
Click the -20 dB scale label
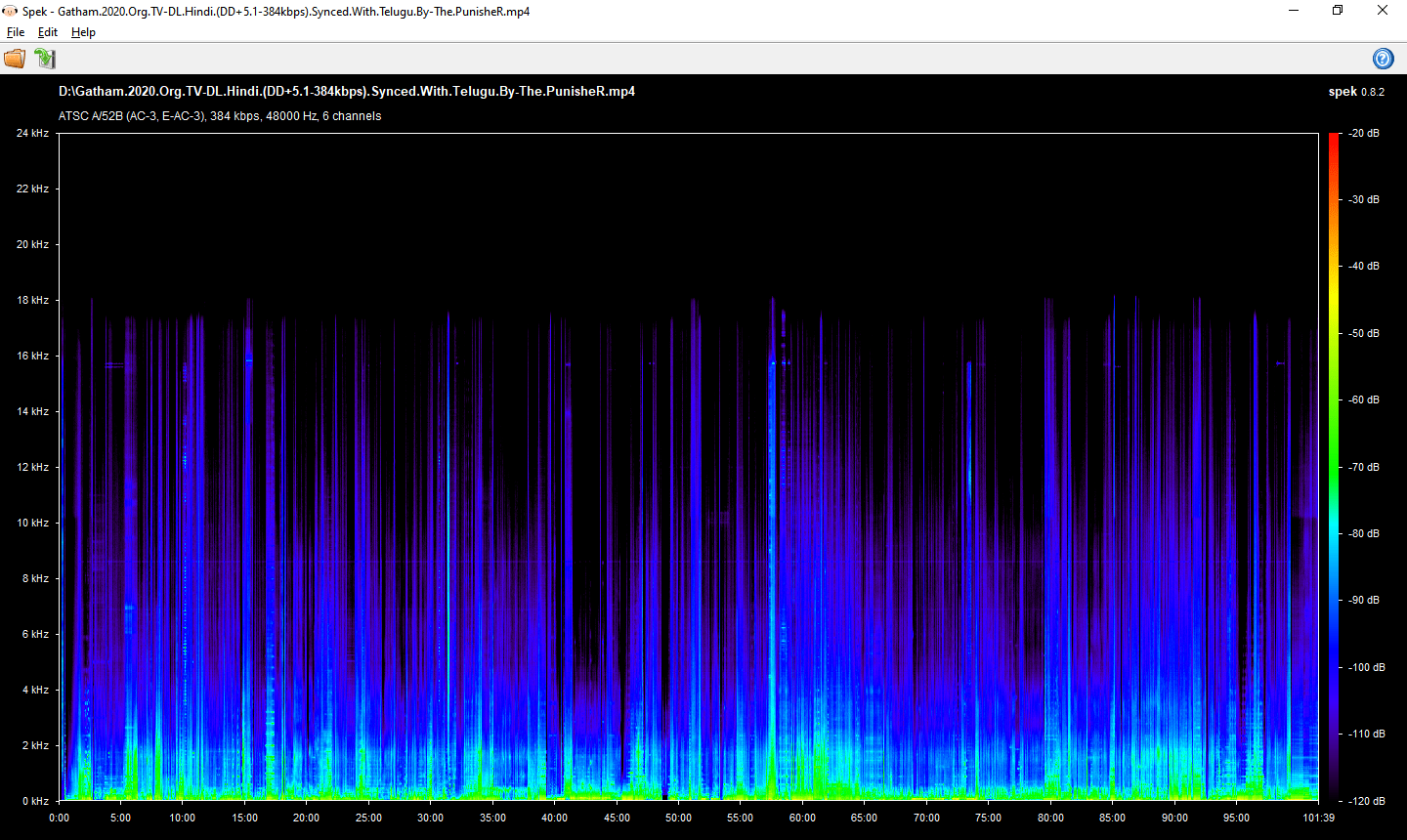(x=1364, y=133)
